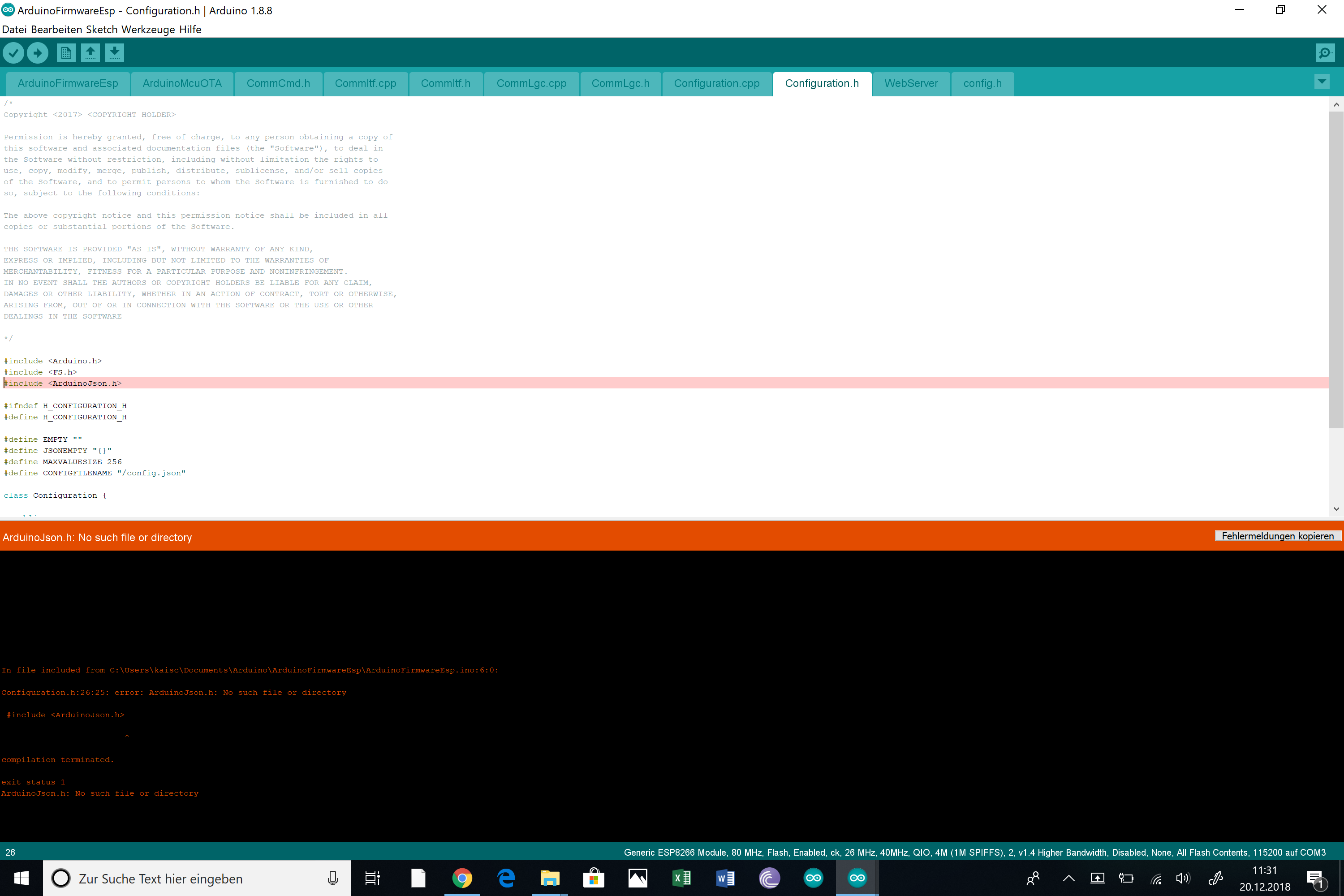Switch to the WebServer tab
This screenshot has height=896, width=1344.
coord(911,83)
